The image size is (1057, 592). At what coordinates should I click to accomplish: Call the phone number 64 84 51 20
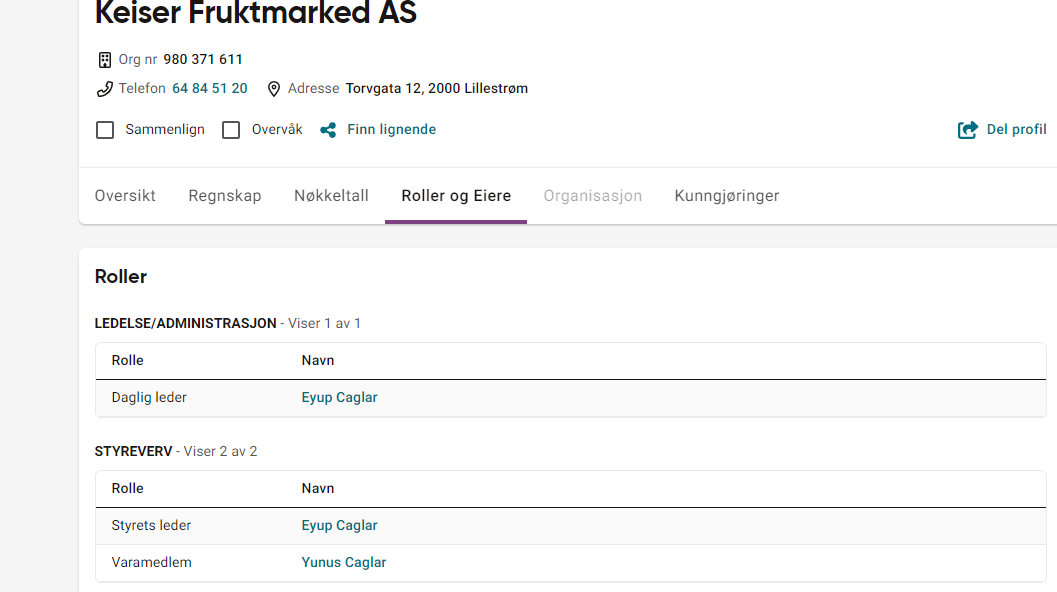[210, 88]
